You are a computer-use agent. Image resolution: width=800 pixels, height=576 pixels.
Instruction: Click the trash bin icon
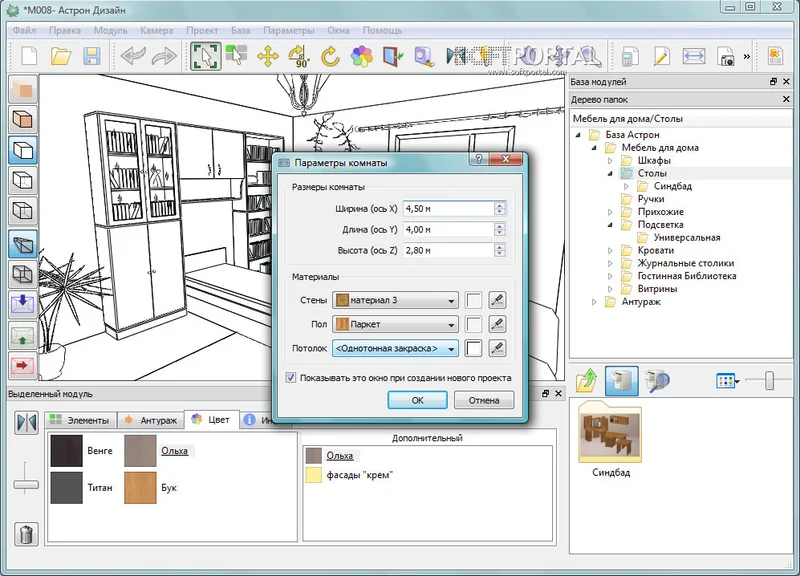[26, 534]
